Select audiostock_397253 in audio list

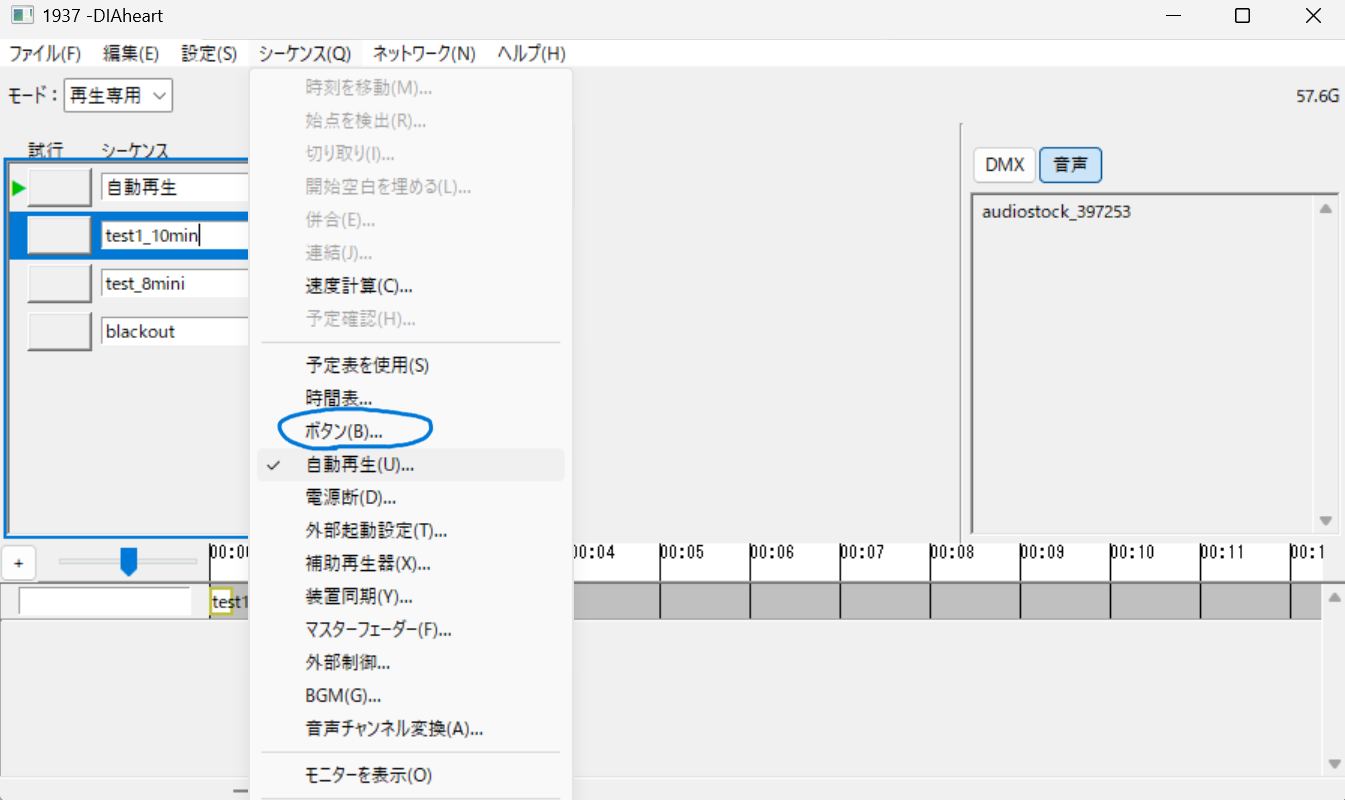click(x=1056, y=212)
